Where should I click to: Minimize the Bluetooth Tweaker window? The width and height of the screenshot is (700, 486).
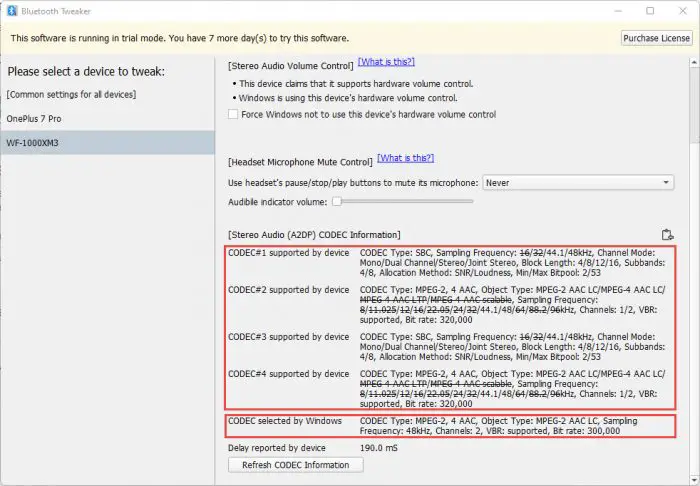click(618, 11)
